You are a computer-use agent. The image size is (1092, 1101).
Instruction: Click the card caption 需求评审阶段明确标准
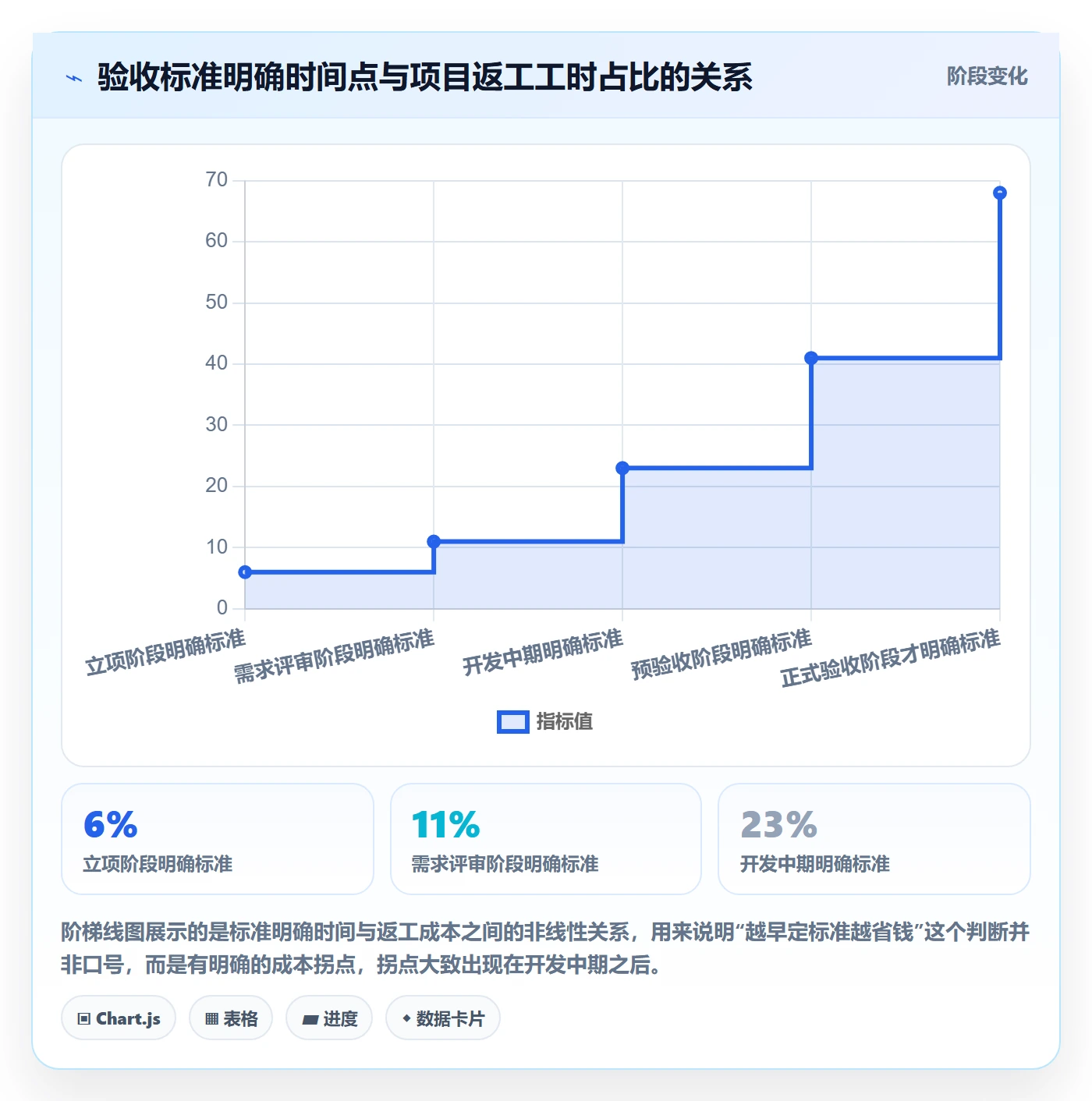pyautogui.click(x=505, y=864)
